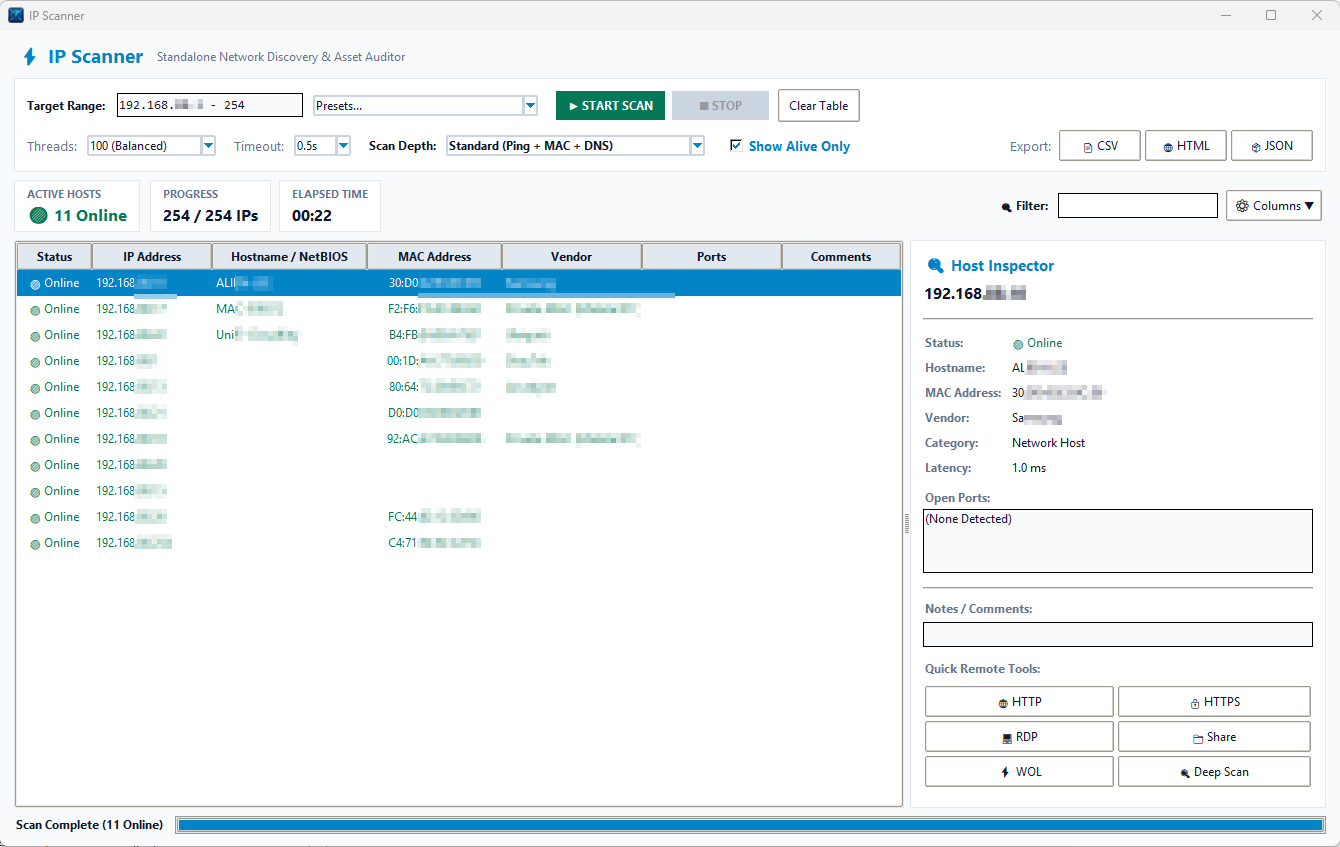Click the START SCAN button
Viewport: 1340px width, 847px height.
[610, 106]
